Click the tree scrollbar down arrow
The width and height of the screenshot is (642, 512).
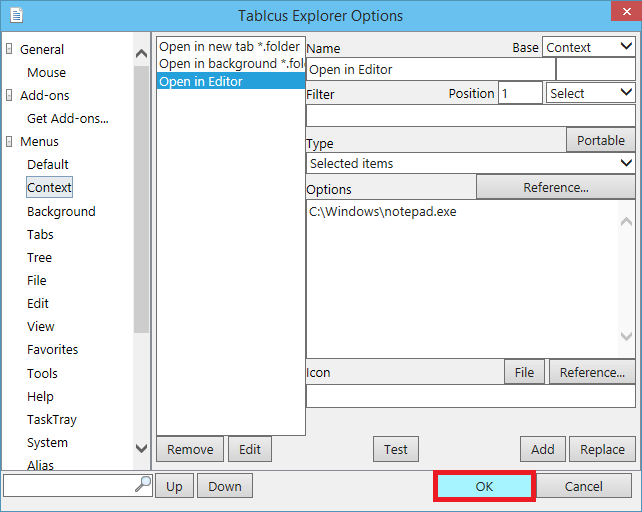(x=141, y=448)
